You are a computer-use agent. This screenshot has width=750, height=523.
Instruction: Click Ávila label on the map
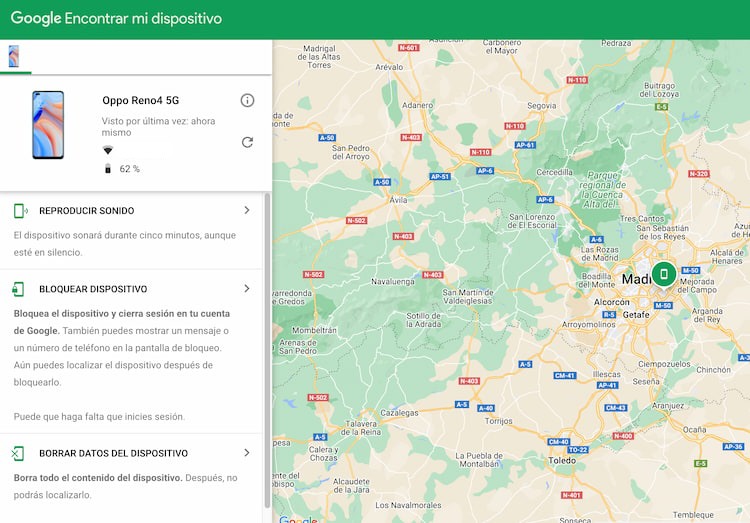398,200
